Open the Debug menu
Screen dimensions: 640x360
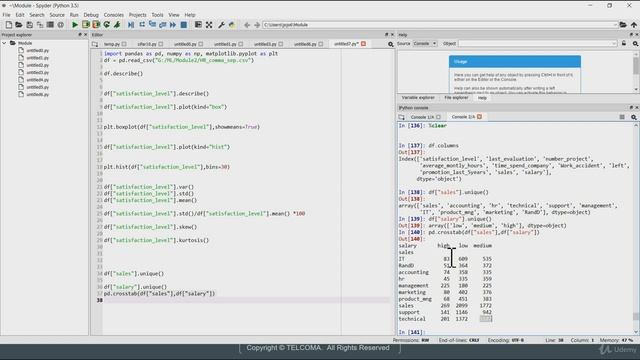[x=91, y=15]
